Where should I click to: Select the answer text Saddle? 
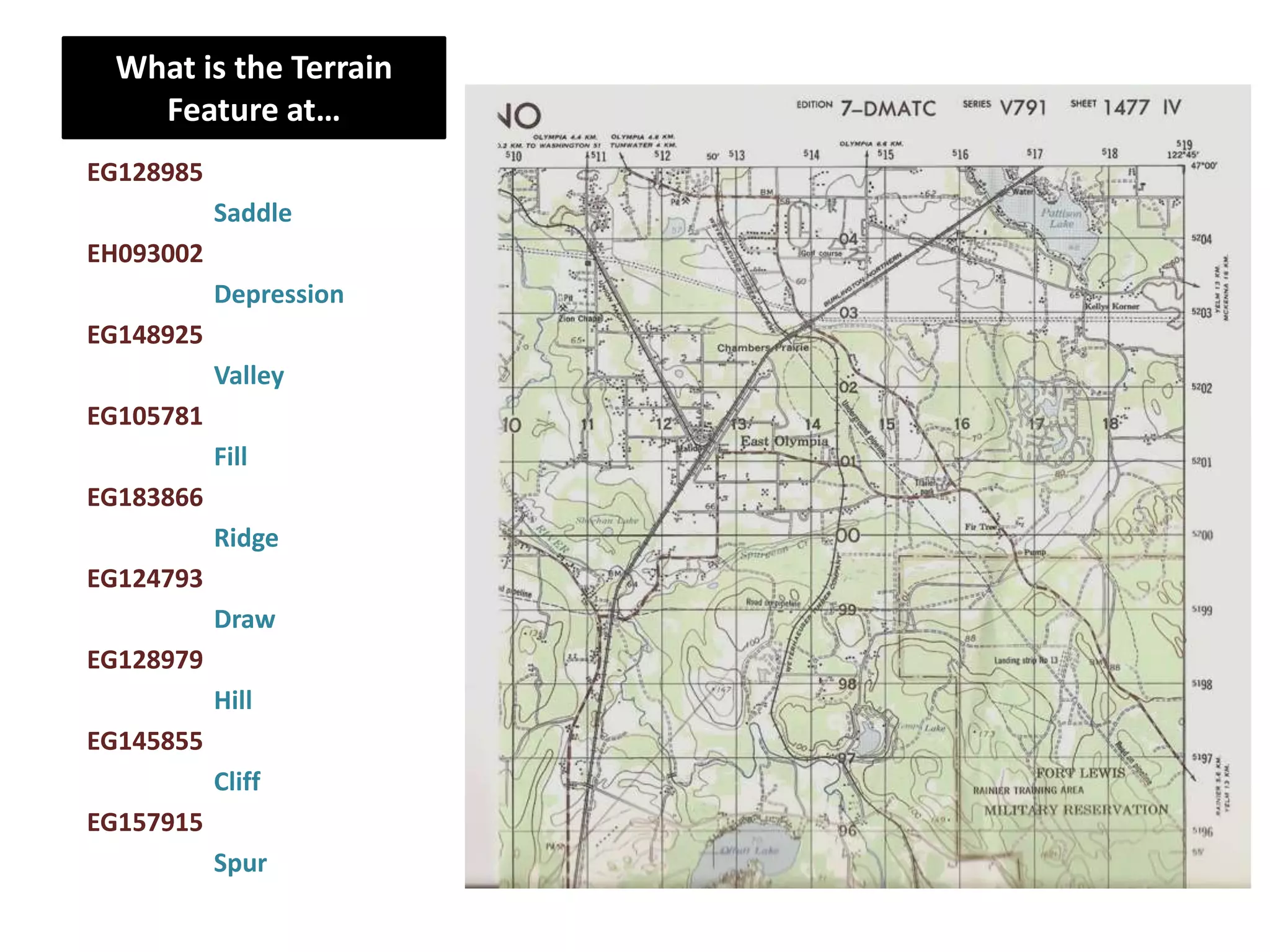252,213
